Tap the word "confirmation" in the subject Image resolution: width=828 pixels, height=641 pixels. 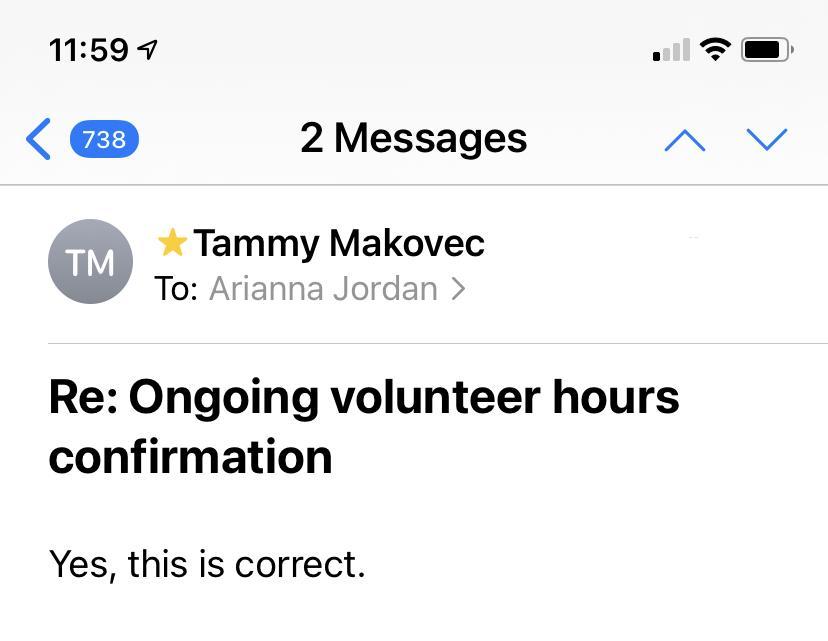click(190, 457)
